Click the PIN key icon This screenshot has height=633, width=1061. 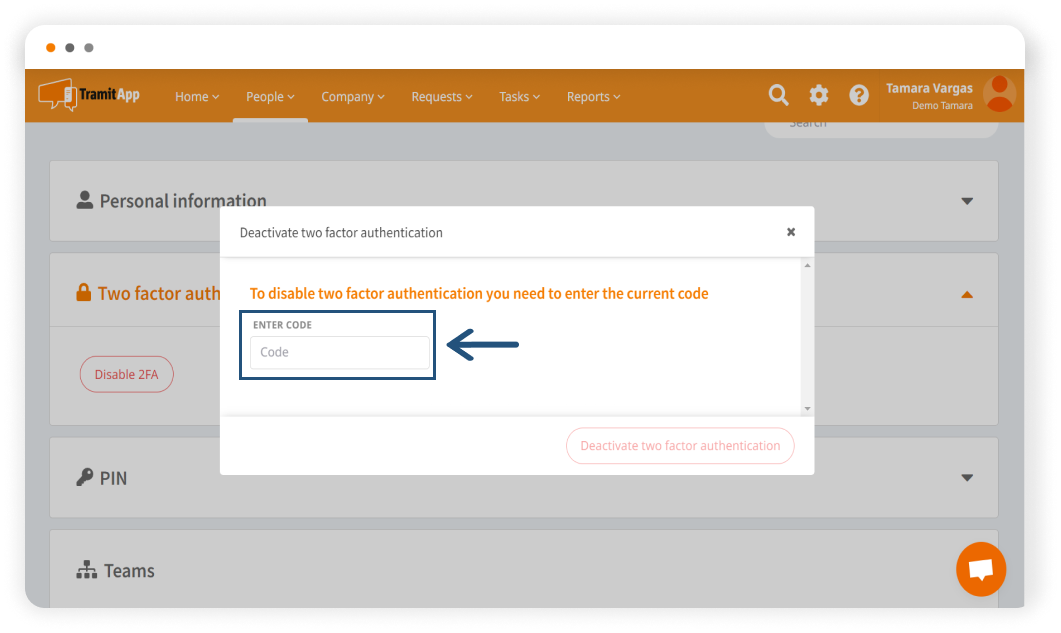[85, 477]
